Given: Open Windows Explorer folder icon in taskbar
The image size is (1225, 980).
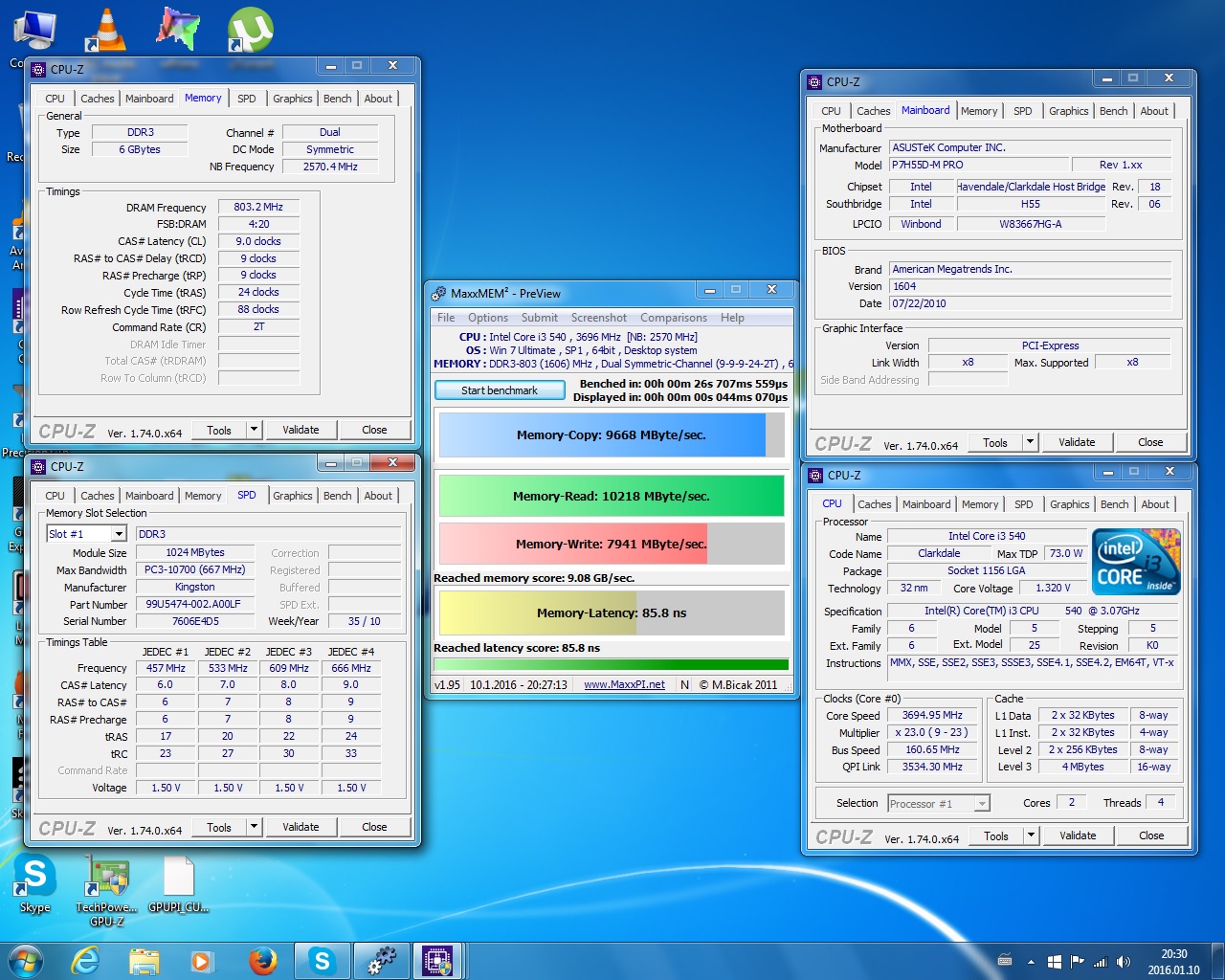Looking at the screenshot, I should point(145,961).
